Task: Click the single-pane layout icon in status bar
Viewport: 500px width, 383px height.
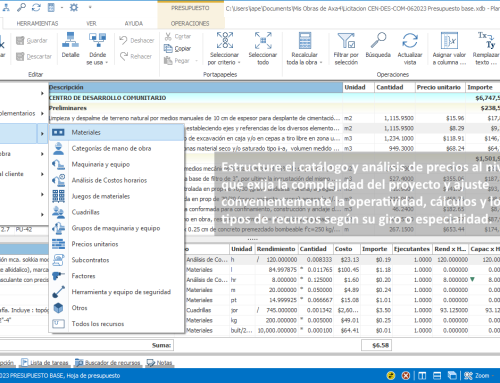Action: [x=422, y=376]
